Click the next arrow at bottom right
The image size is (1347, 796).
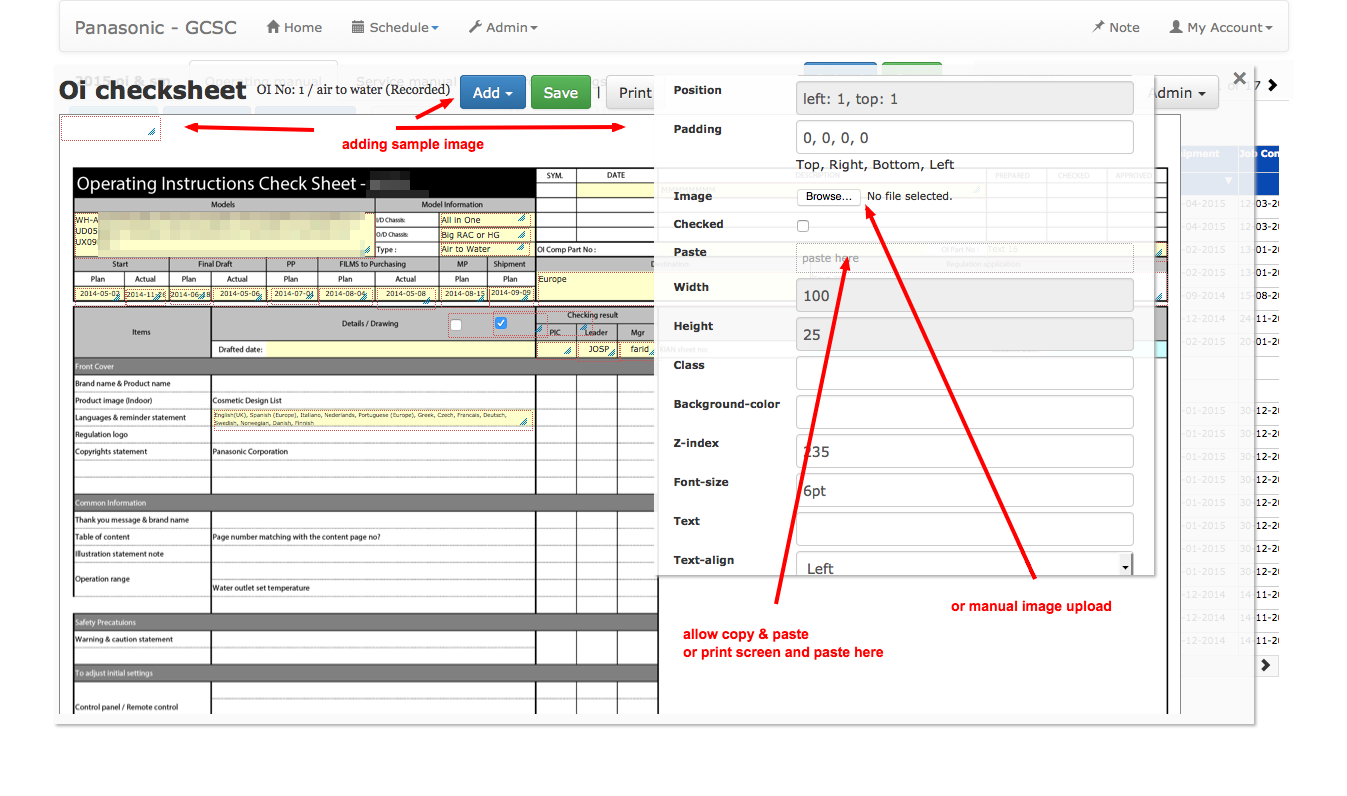(1266, 665)
